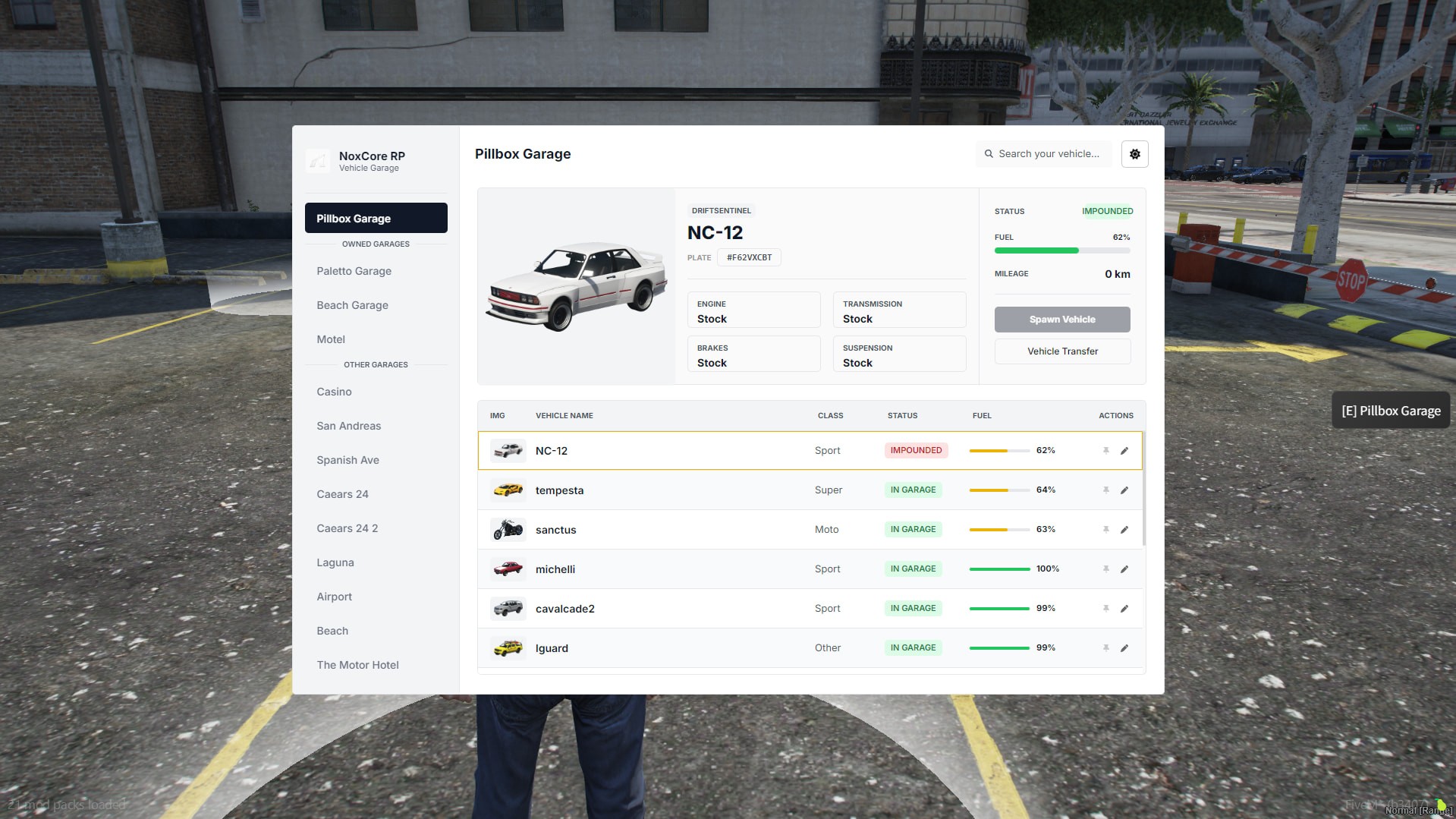The image size is (1456, 819).
Task: Pin the lguard vehicle row
Action: click(1106, 648)
